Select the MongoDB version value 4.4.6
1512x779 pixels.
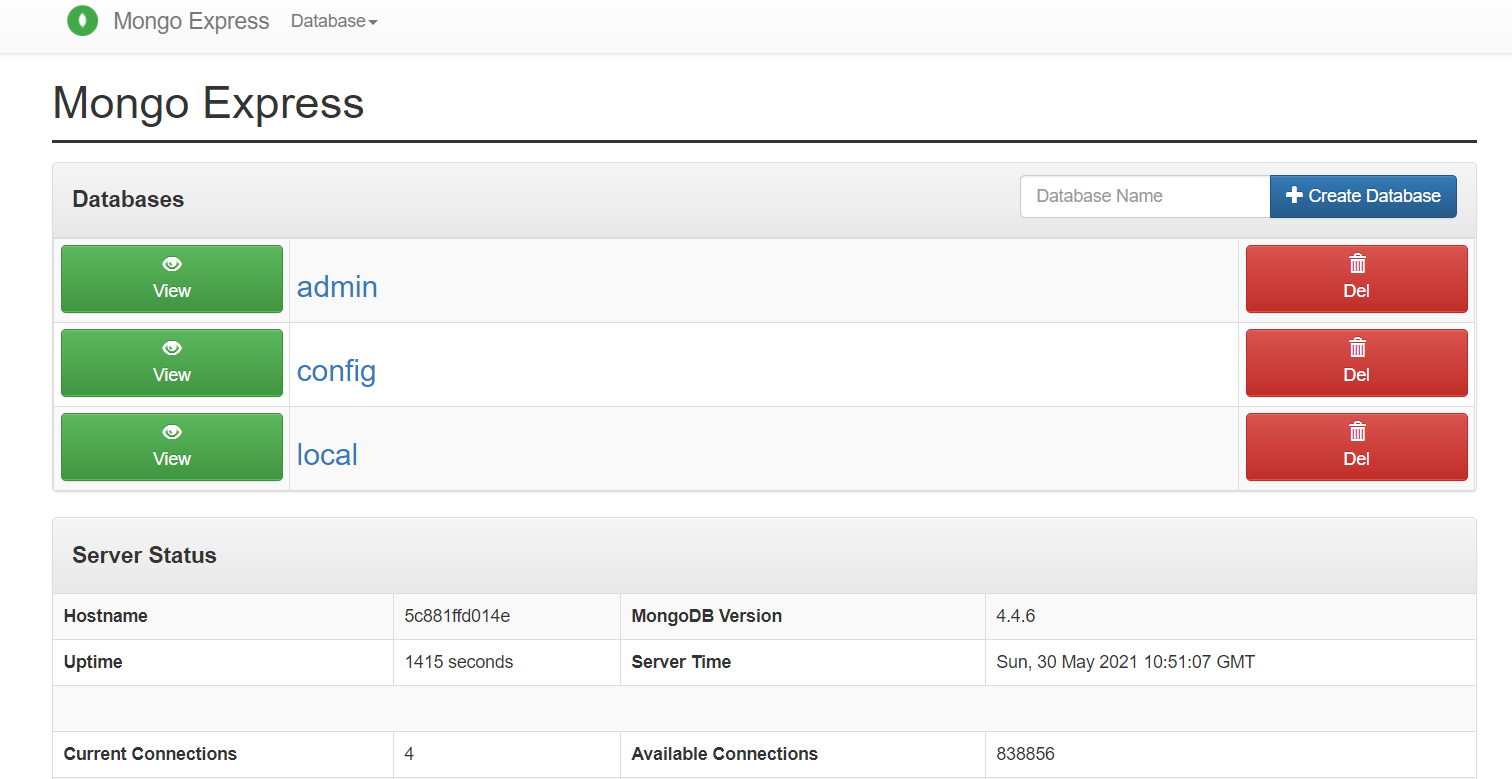(x=1016, y=616)
